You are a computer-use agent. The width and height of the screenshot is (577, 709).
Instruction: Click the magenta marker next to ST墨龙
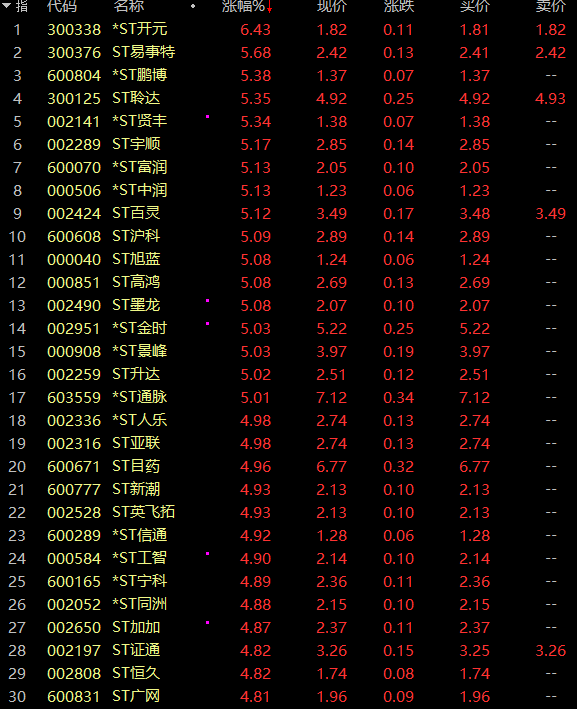pos(208,300)
